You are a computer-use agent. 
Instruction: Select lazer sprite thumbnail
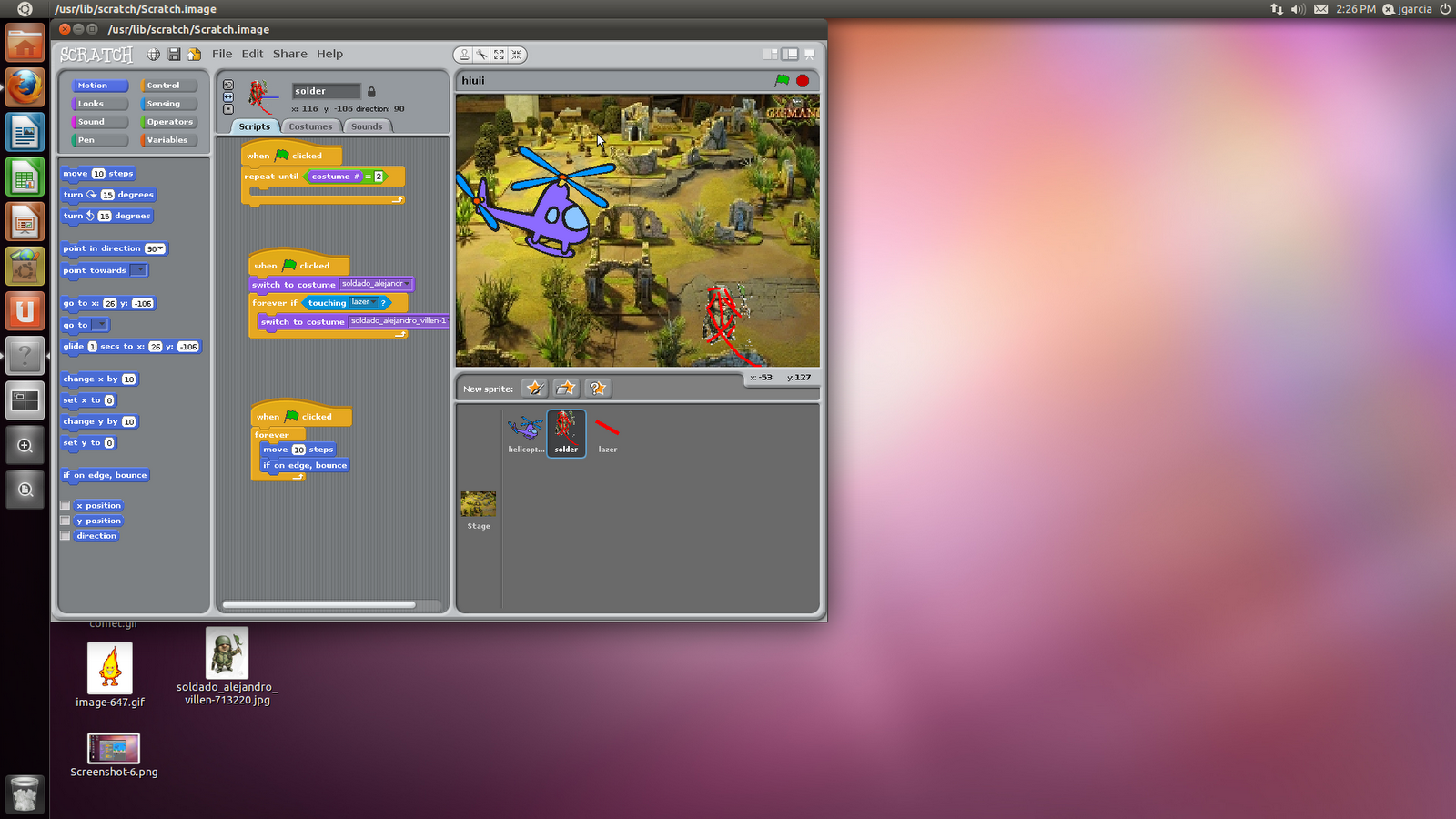pyautogui.click(x=607, y=433)
